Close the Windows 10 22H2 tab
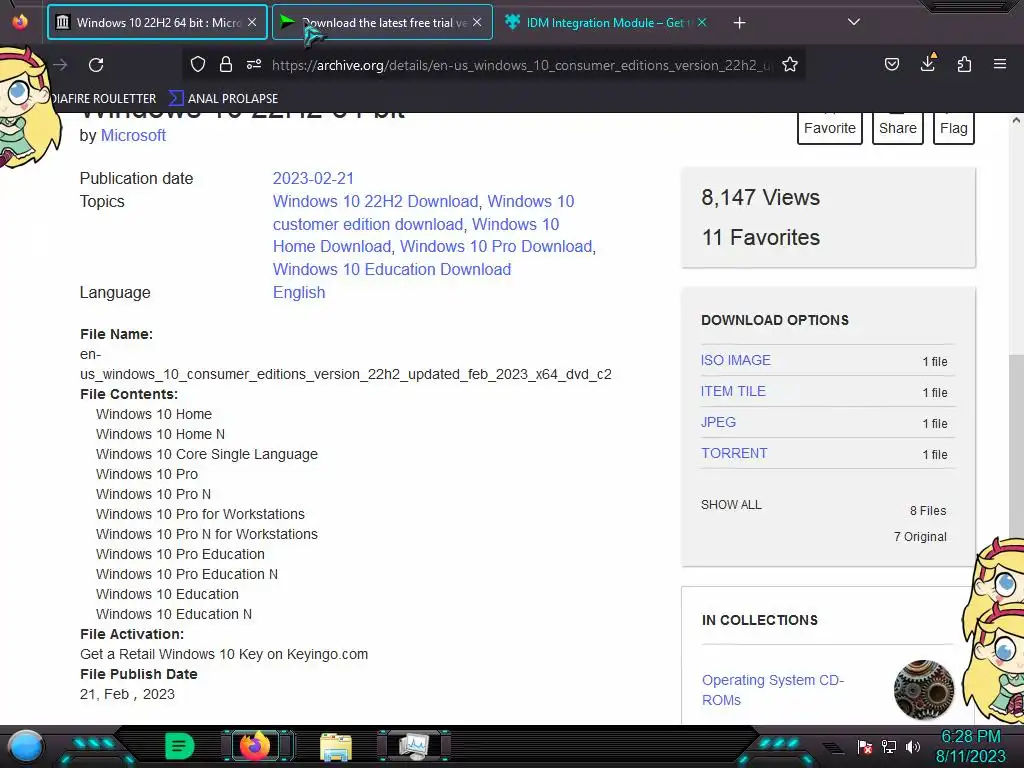 (252, 22)
